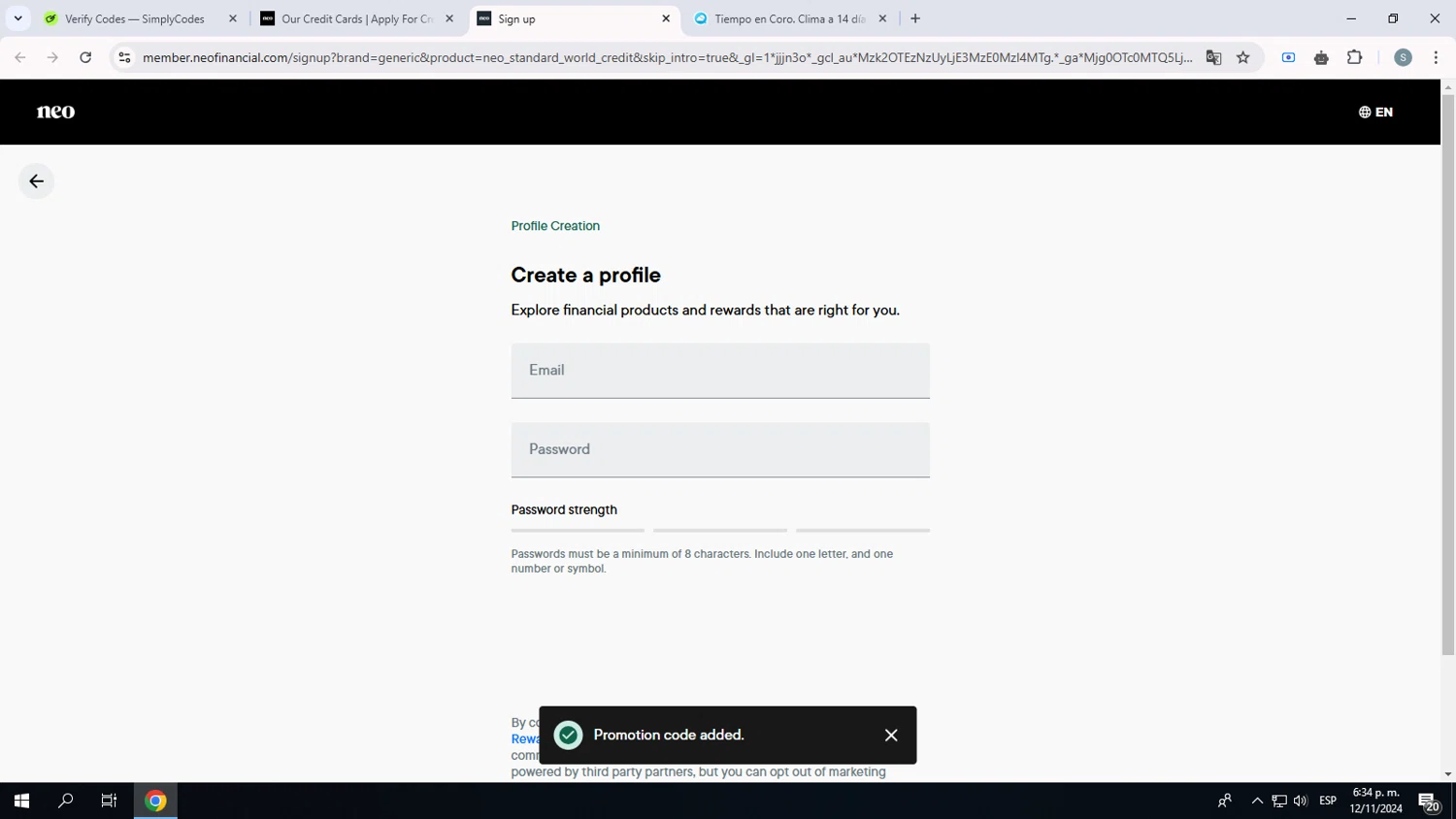Open the Windows Start menu
This screenshot has width=1456, height=819.
point(21,801)
